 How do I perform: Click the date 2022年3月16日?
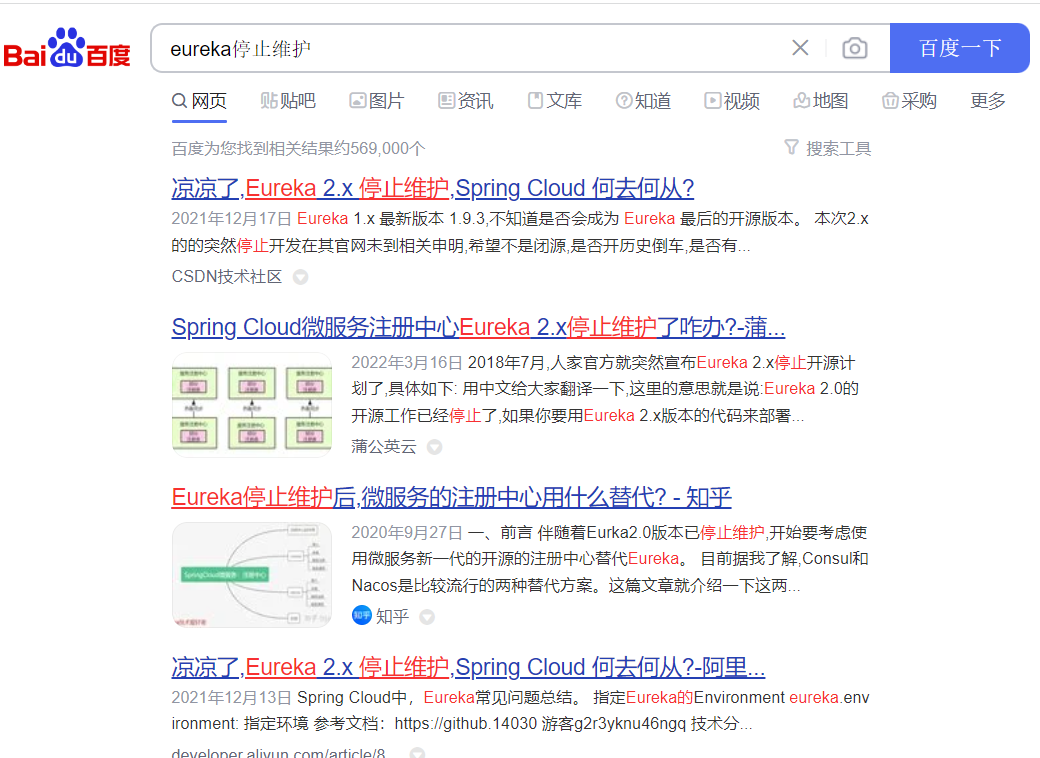coord(407,363)
